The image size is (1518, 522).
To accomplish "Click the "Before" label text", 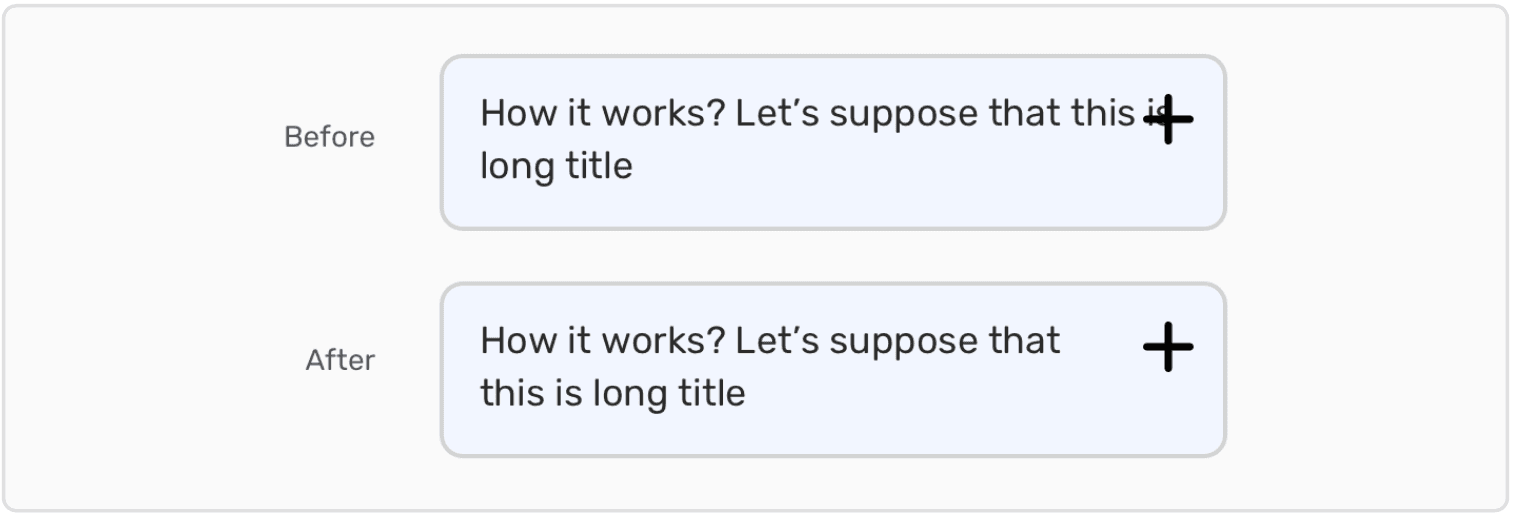I will click(329, 137).
